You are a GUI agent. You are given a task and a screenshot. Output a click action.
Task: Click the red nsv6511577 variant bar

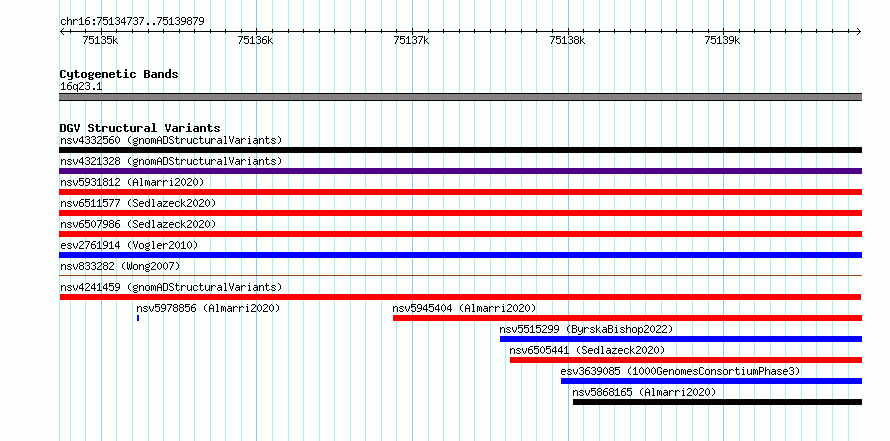pos(460,213)
